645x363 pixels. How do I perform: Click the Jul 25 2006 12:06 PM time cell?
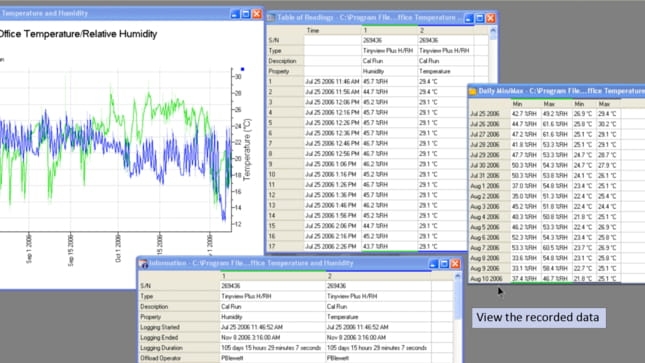click(333, 102)
